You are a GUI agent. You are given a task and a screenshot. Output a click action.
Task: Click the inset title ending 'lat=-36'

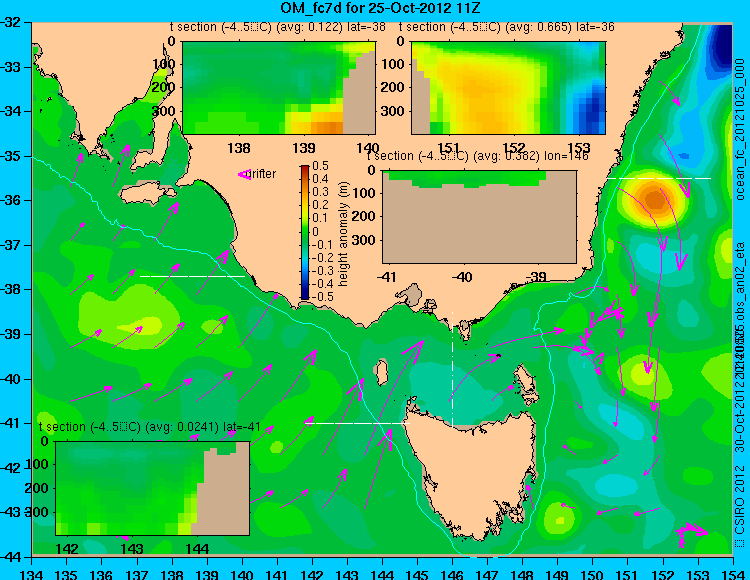(x=507, y=27)
